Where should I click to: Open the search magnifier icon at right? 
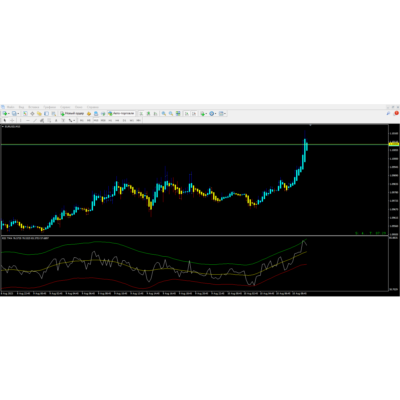click(389, 113)
